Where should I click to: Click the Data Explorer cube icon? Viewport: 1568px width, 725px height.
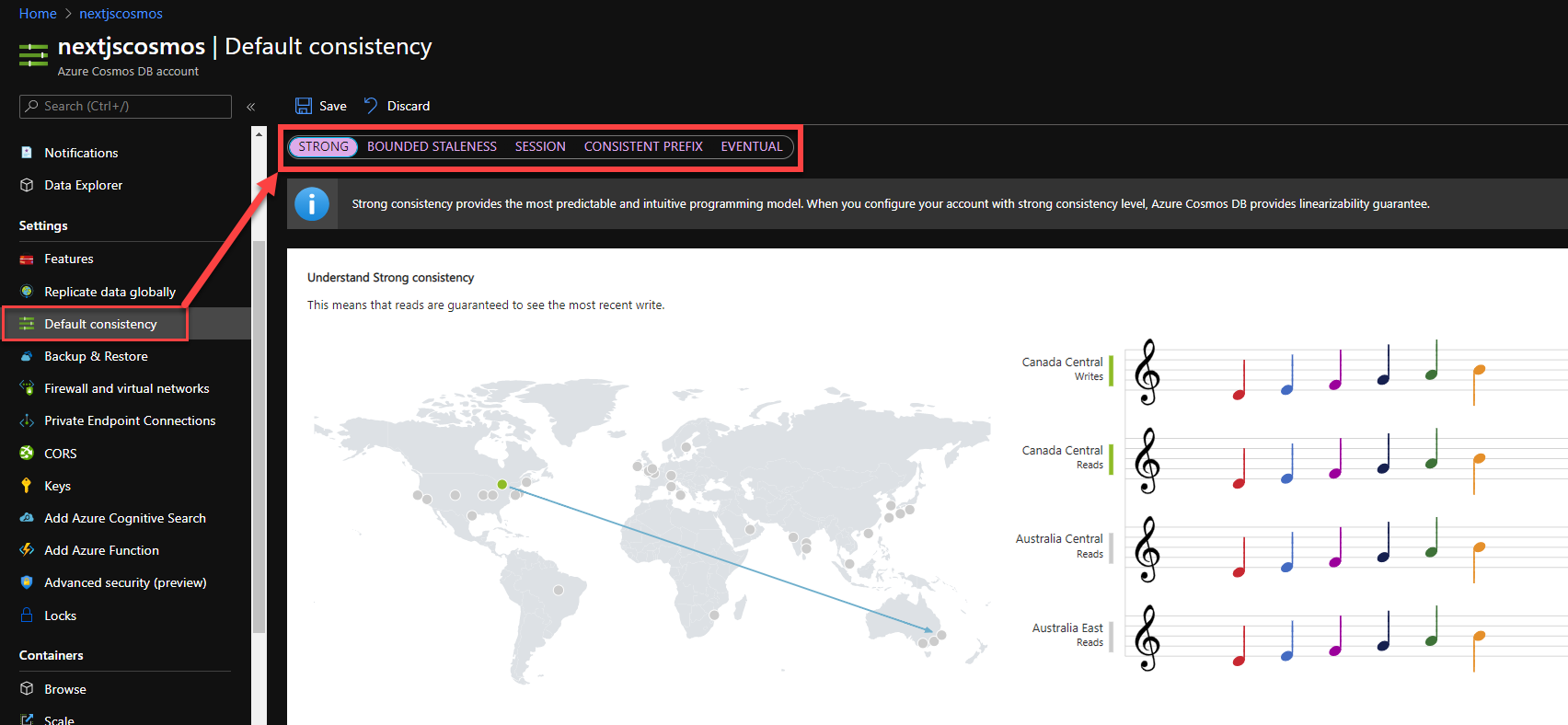point(27,185)
